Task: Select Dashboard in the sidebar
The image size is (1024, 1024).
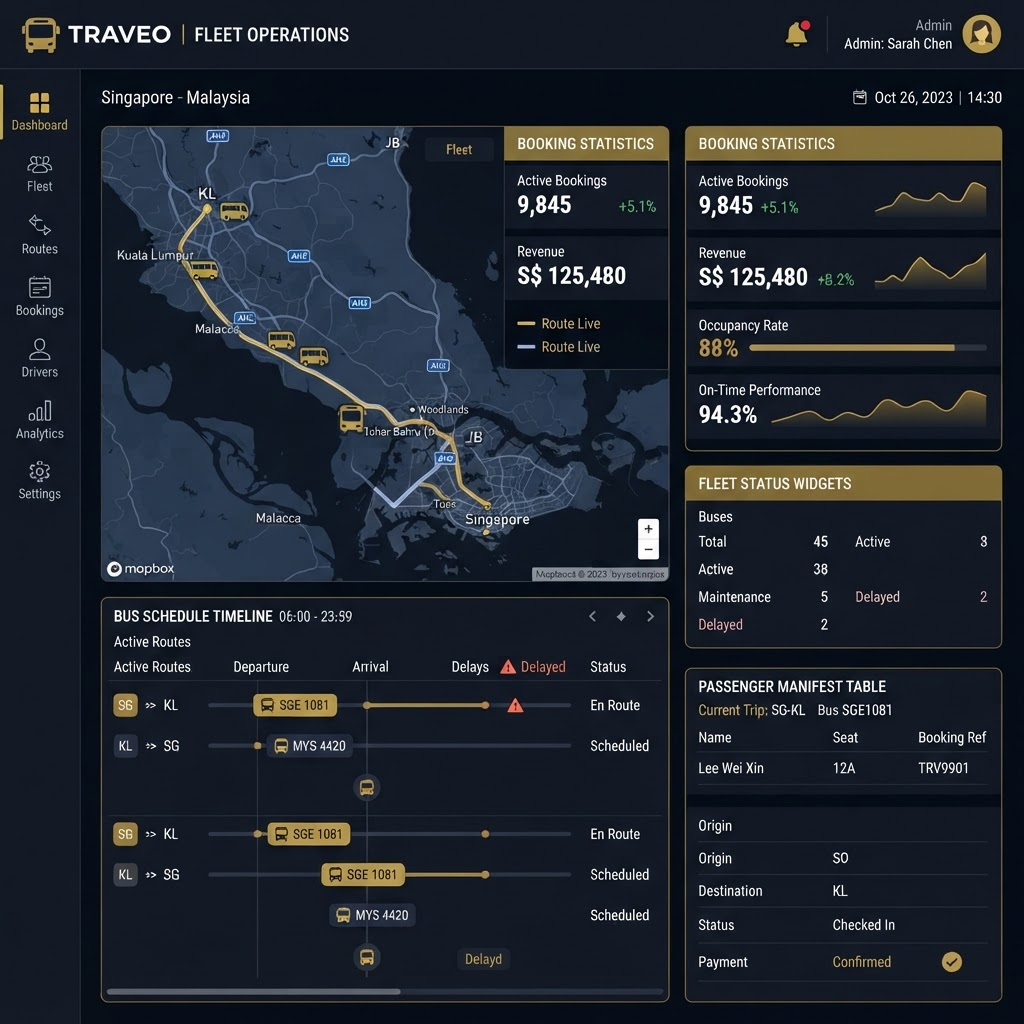Action: [x=39, y=111]
